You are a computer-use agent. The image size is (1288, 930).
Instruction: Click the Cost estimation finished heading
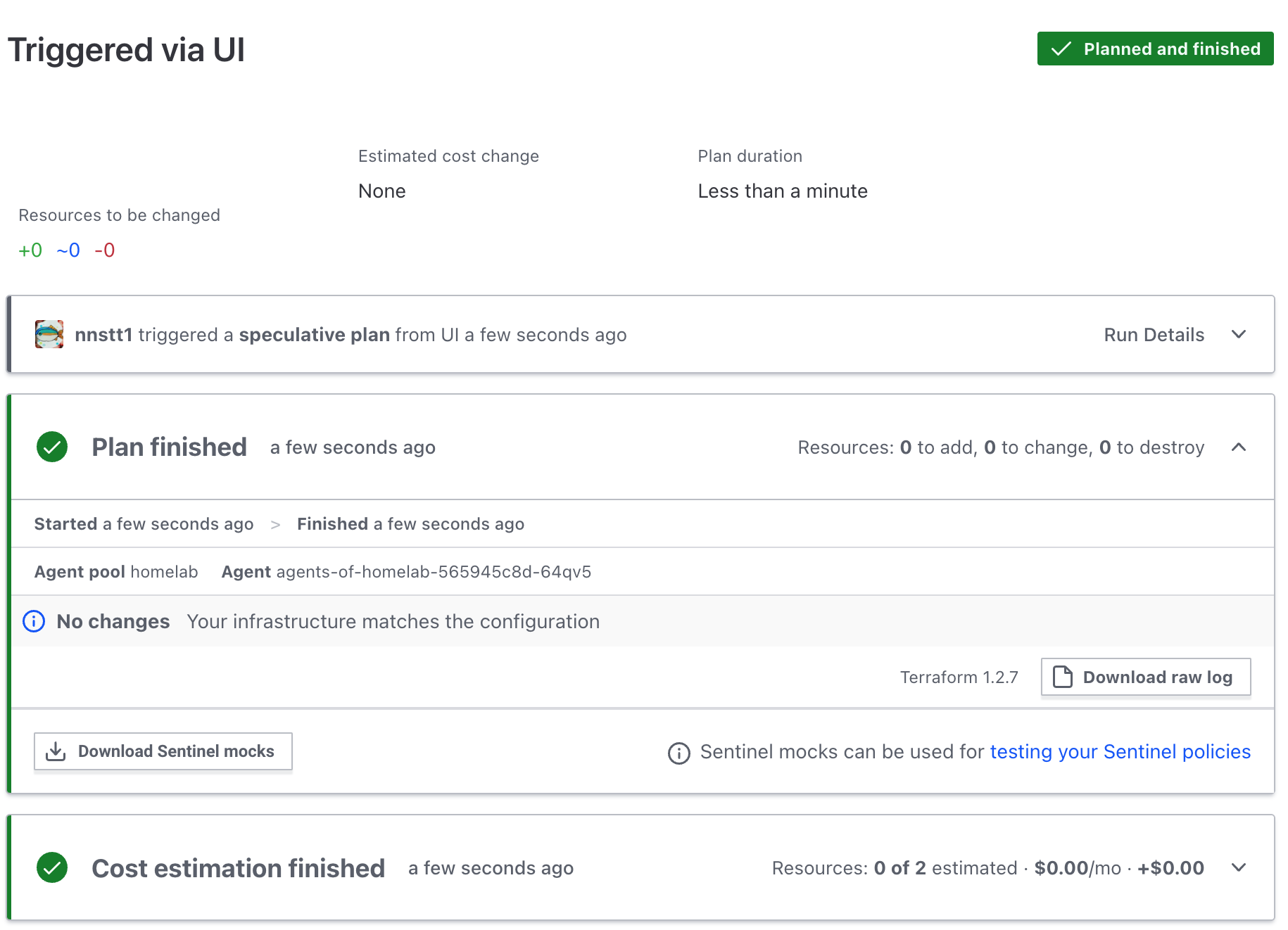pos(238,868)
